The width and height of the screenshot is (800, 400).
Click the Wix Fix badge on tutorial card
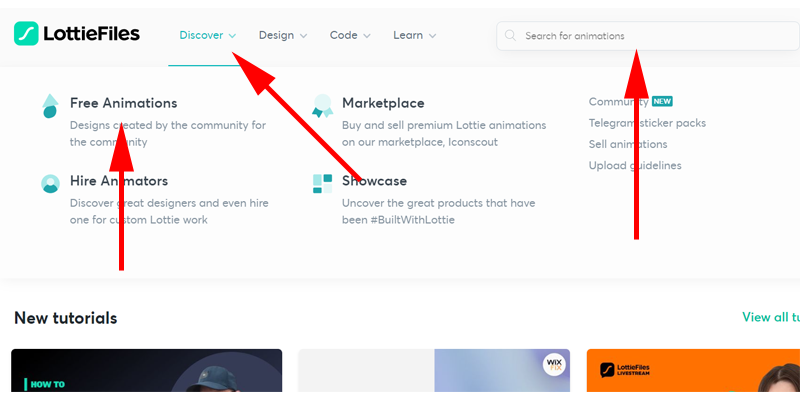click(554, 365)
